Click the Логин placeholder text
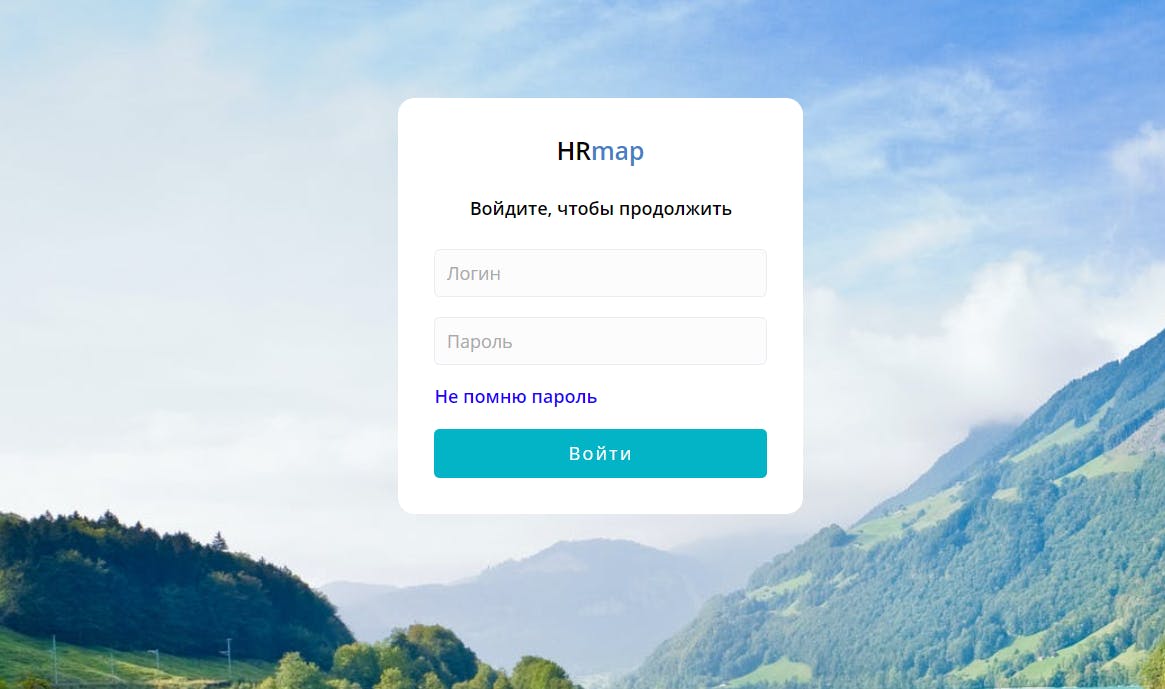The height and width of the screenshot is (689, 1165). click(473, 274)
